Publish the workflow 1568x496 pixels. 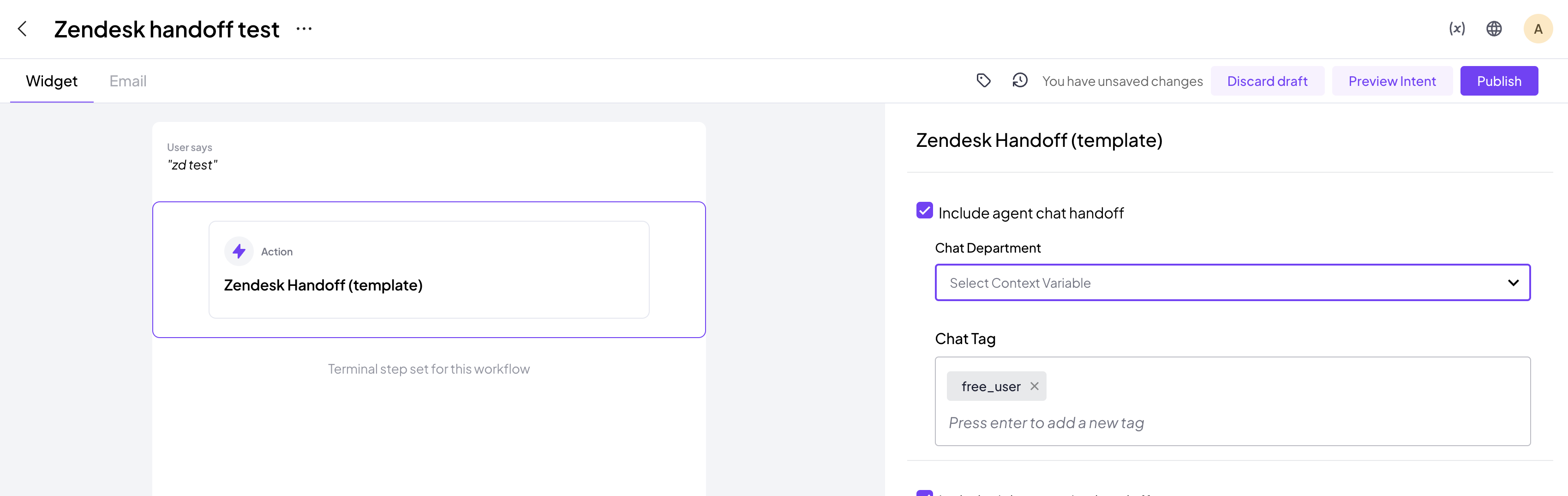click(1499, 81)
